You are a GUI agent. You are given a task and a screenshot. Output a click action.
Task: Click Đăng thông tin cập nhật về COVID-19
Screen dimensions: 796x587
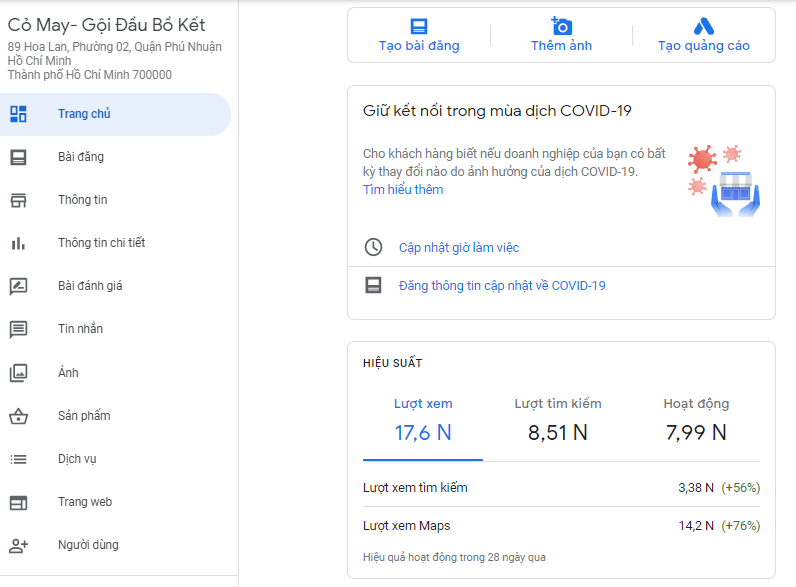502,286
